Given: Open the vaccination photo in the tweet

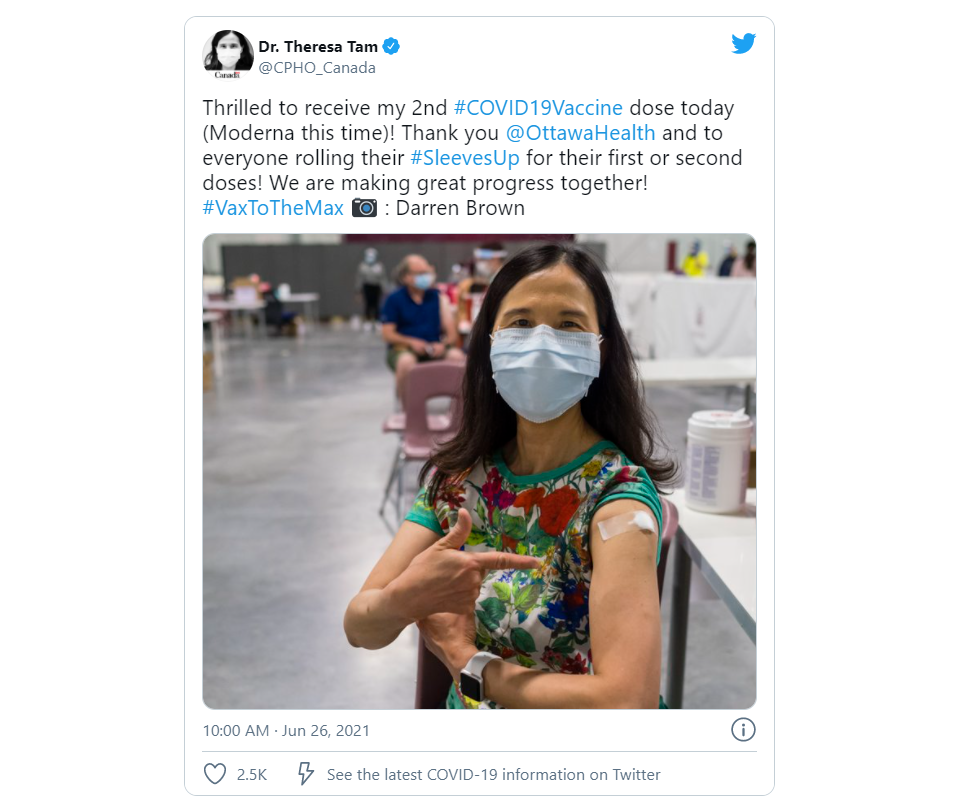Looking at the screenshot, I should 479,471.
